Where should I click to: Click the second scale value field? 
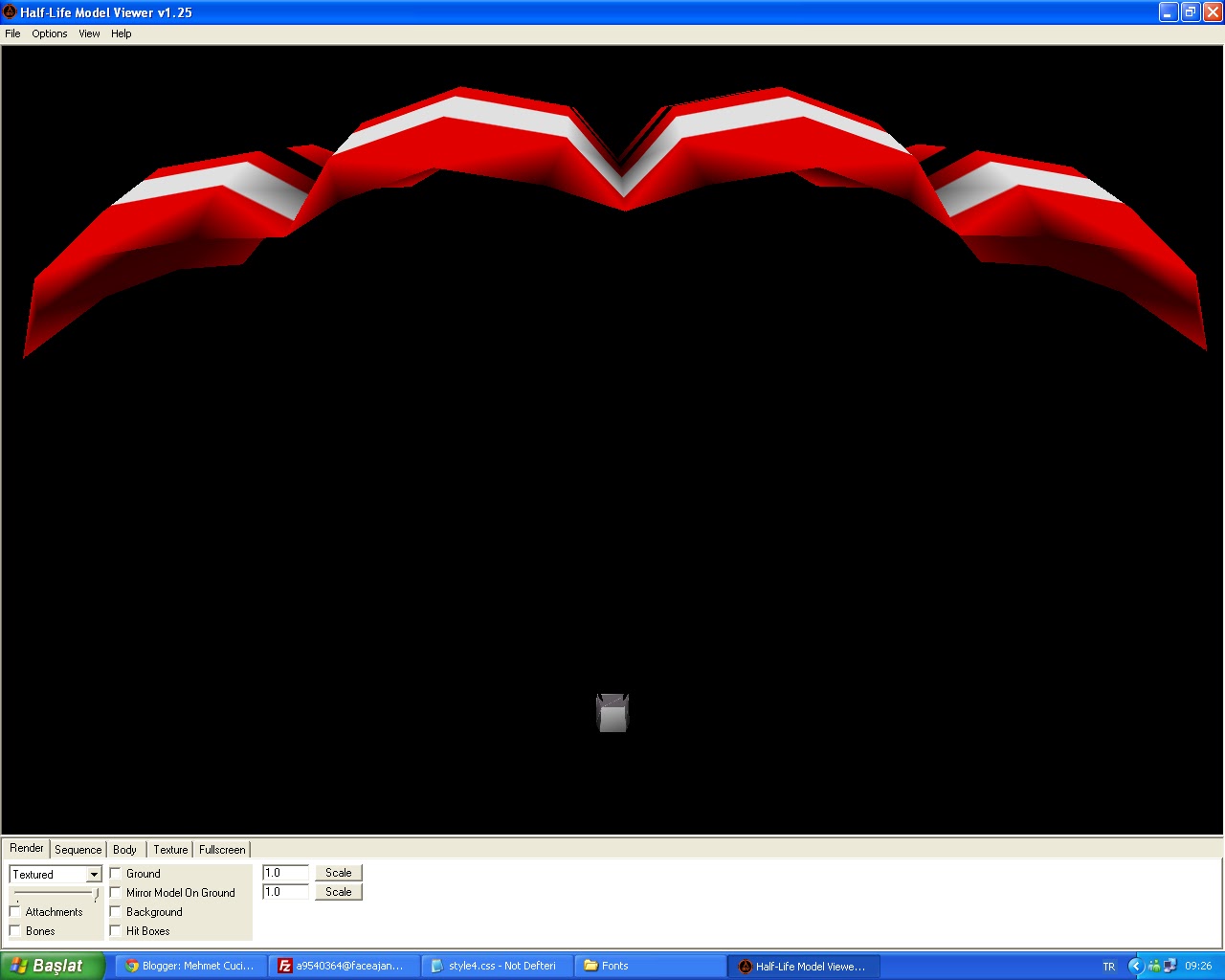click(286, 892)
